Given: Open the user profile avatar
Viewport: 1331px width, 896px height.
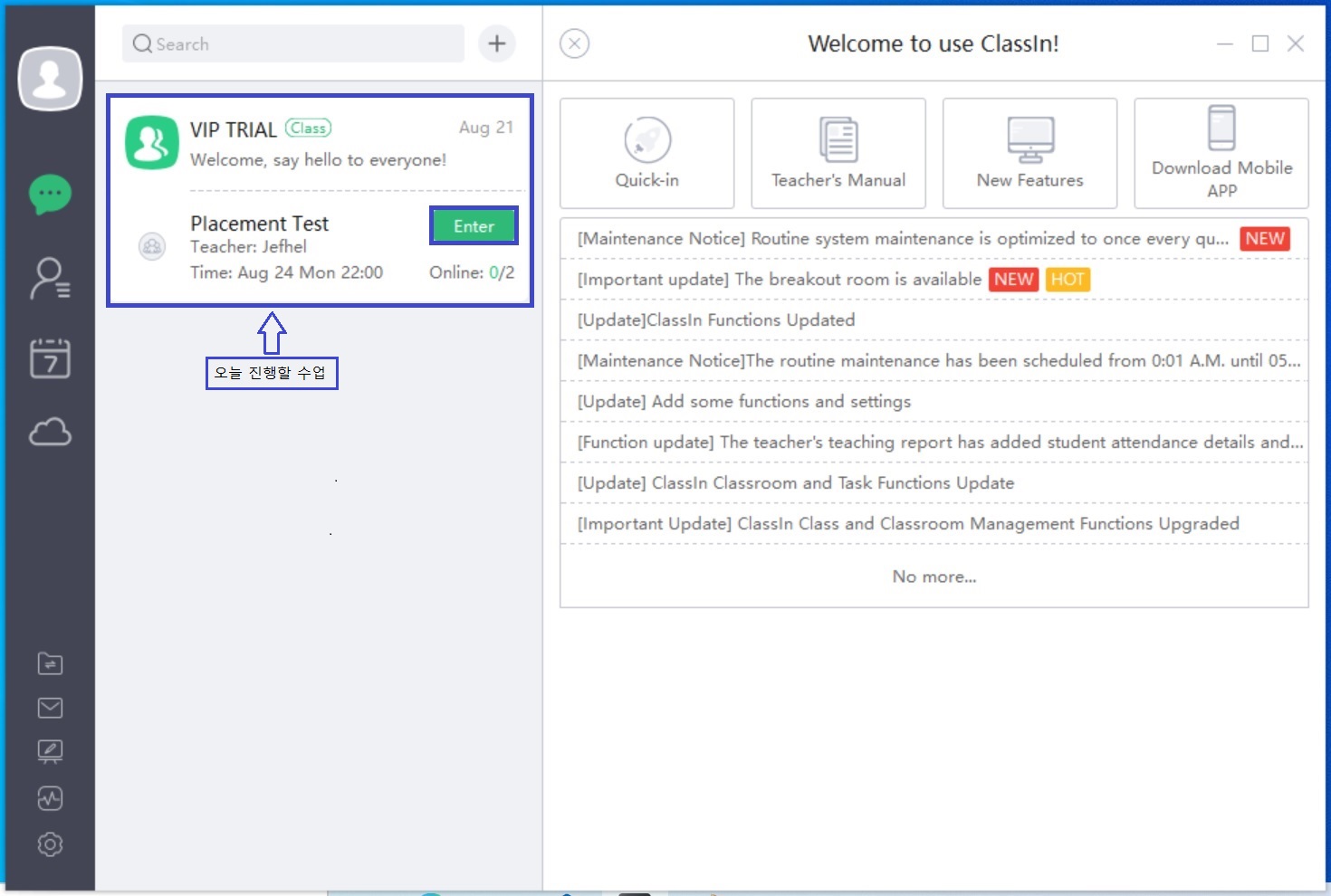Looking at the screenshot, I should tap(50, 79).
